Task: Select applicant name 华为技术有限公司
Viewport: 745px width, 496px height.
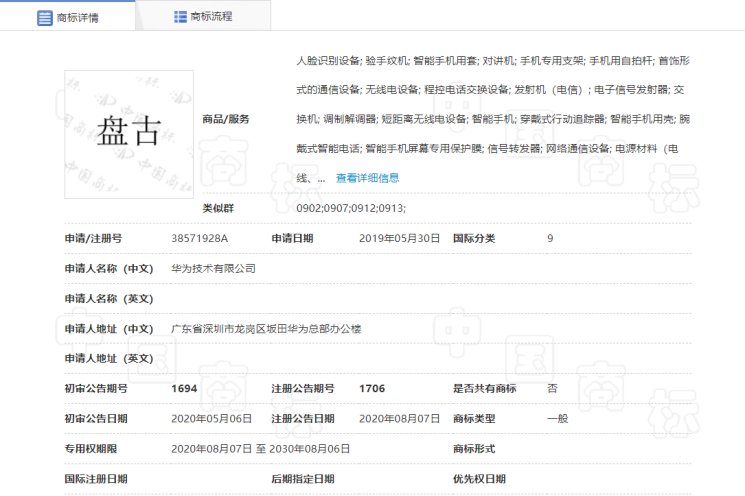Action: click(213, 268)
